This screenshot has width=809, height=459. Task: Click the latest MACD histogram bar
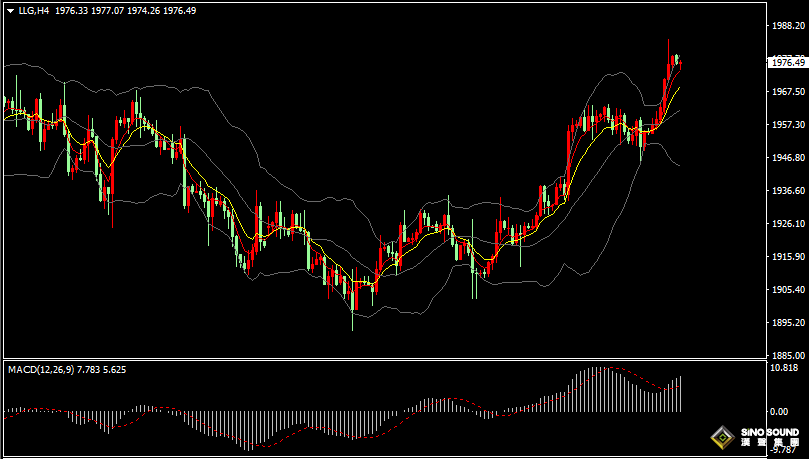click(680, 395)
